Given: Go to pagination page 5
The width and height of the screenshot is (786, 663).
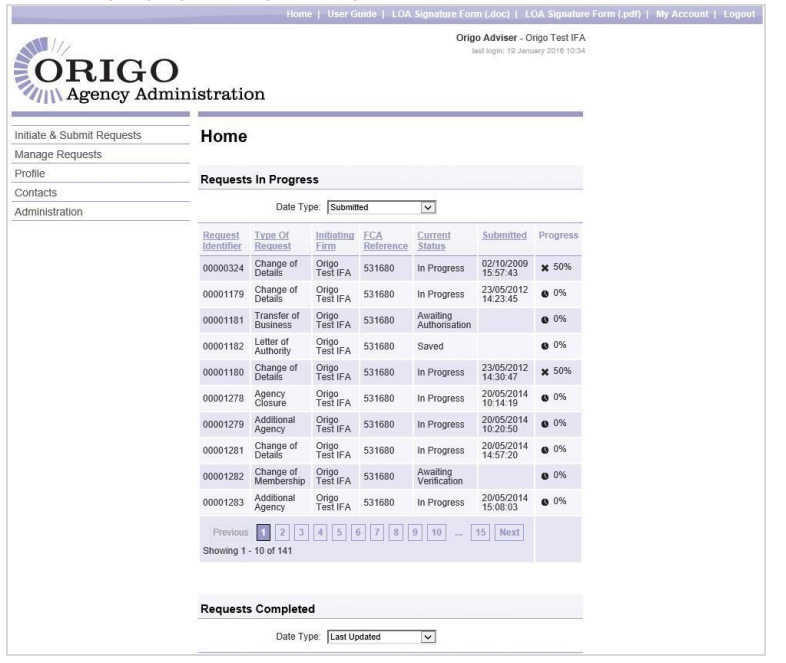Looking at the screenshot, I should coord(339,532).
